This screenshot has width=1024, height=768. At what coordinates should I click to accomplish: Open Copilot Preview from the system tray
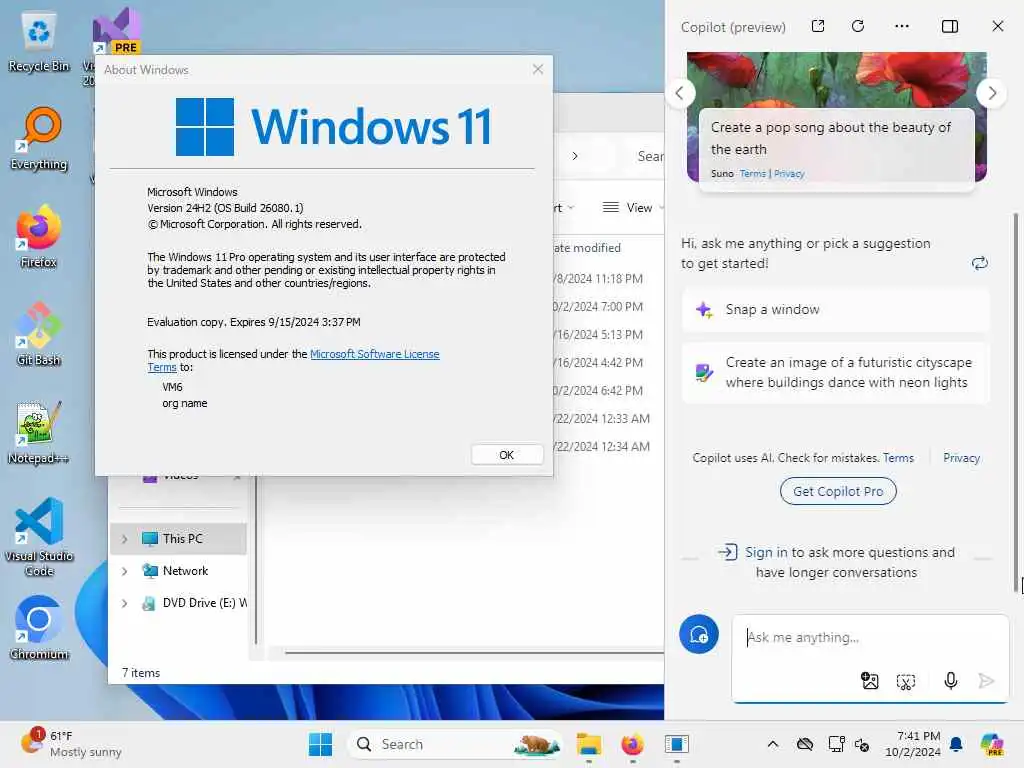[992, 744]
